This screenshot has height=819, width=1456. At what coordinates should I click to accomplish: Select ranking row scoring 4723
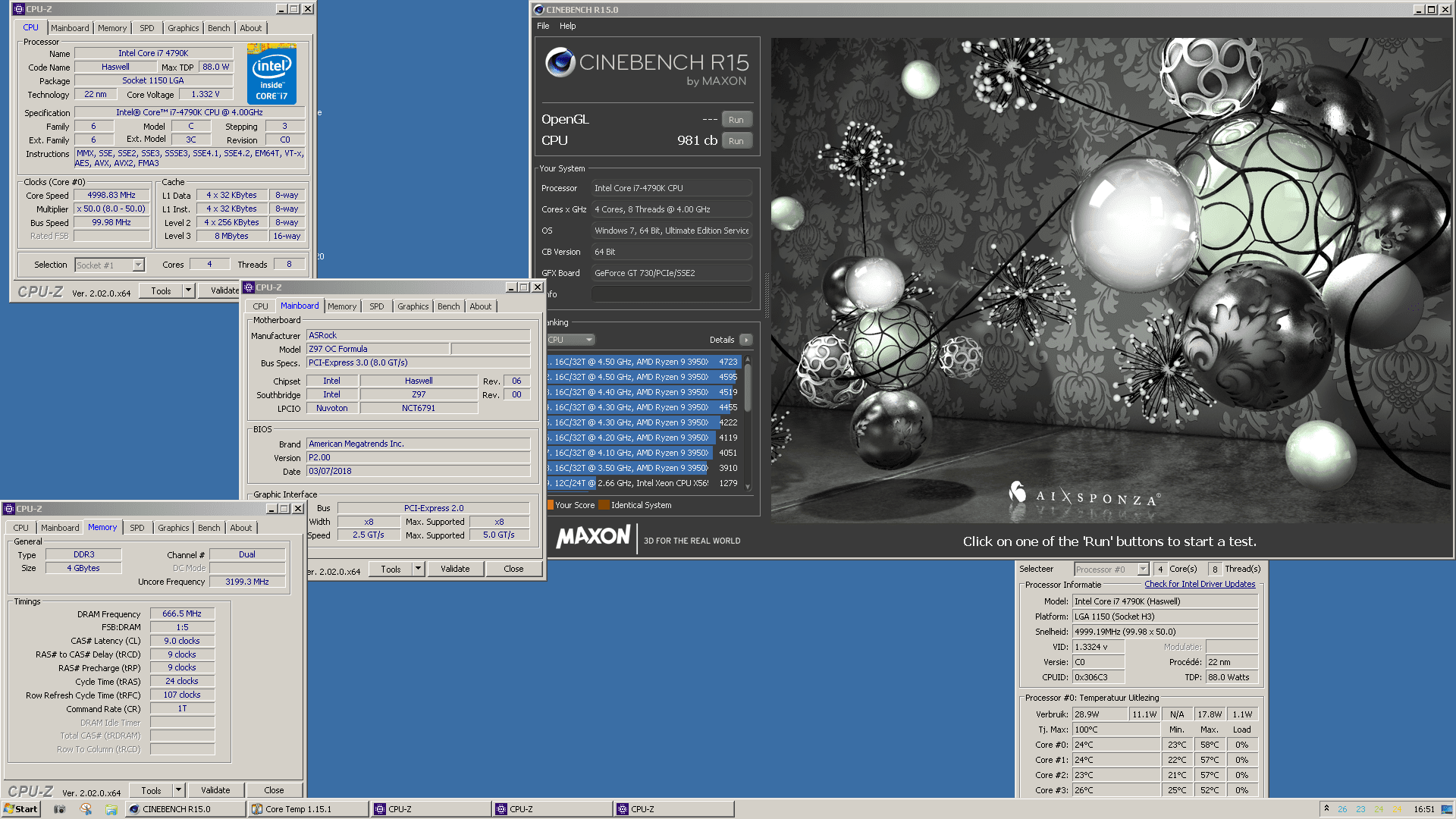click(x=643, y=362)
